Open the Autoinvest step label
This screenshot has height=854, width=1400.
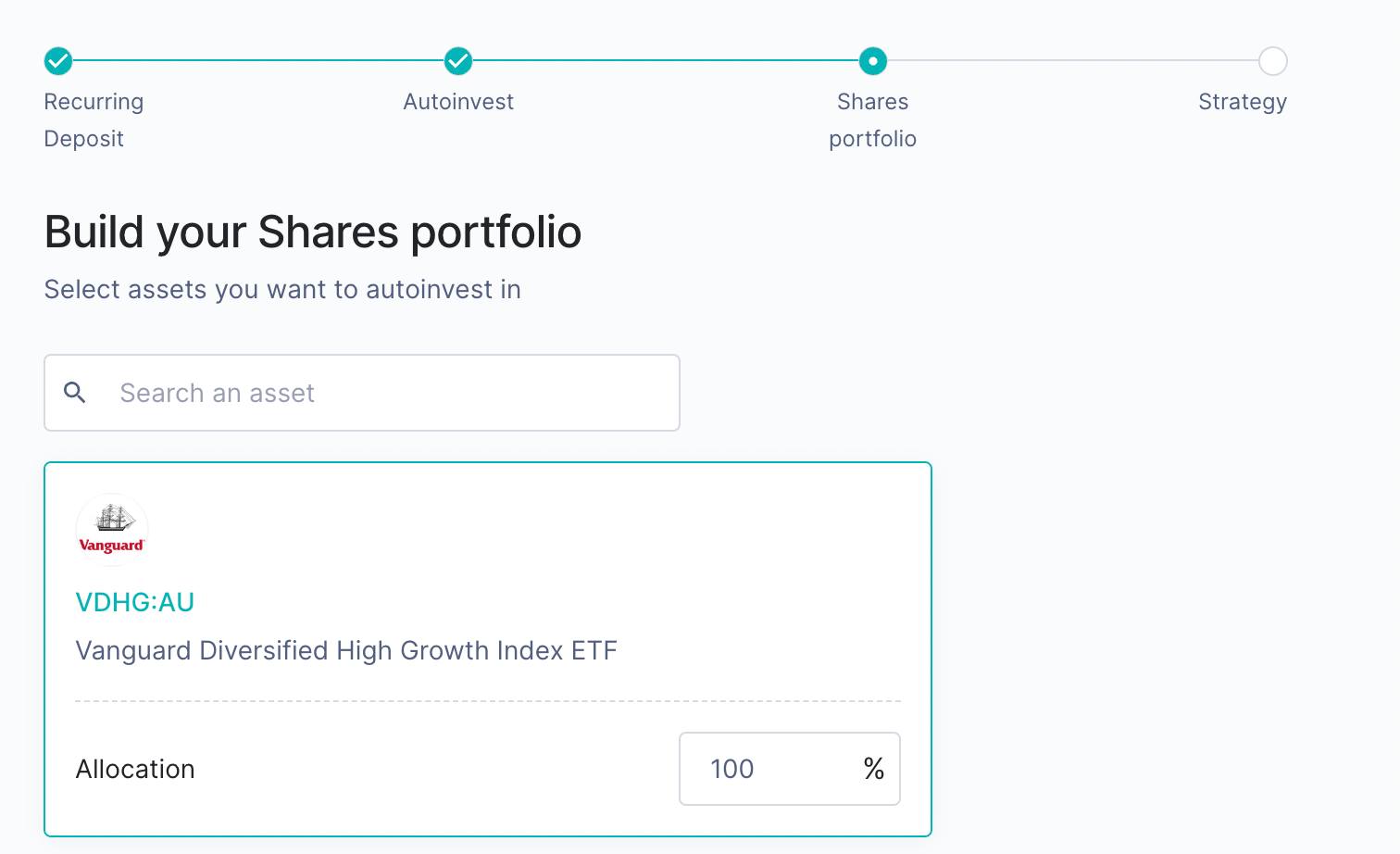click(x=458, y=102)
